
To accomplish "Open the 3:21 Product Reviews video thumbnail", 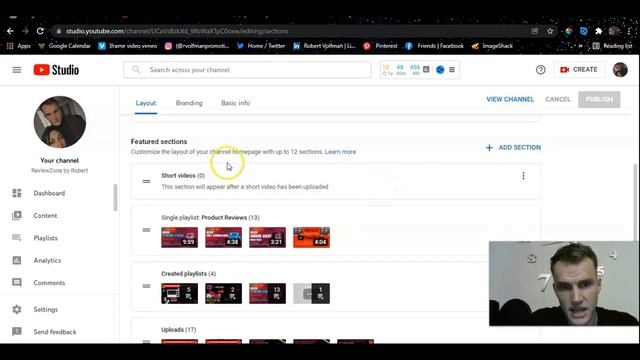I will click(x=268, y=238).
